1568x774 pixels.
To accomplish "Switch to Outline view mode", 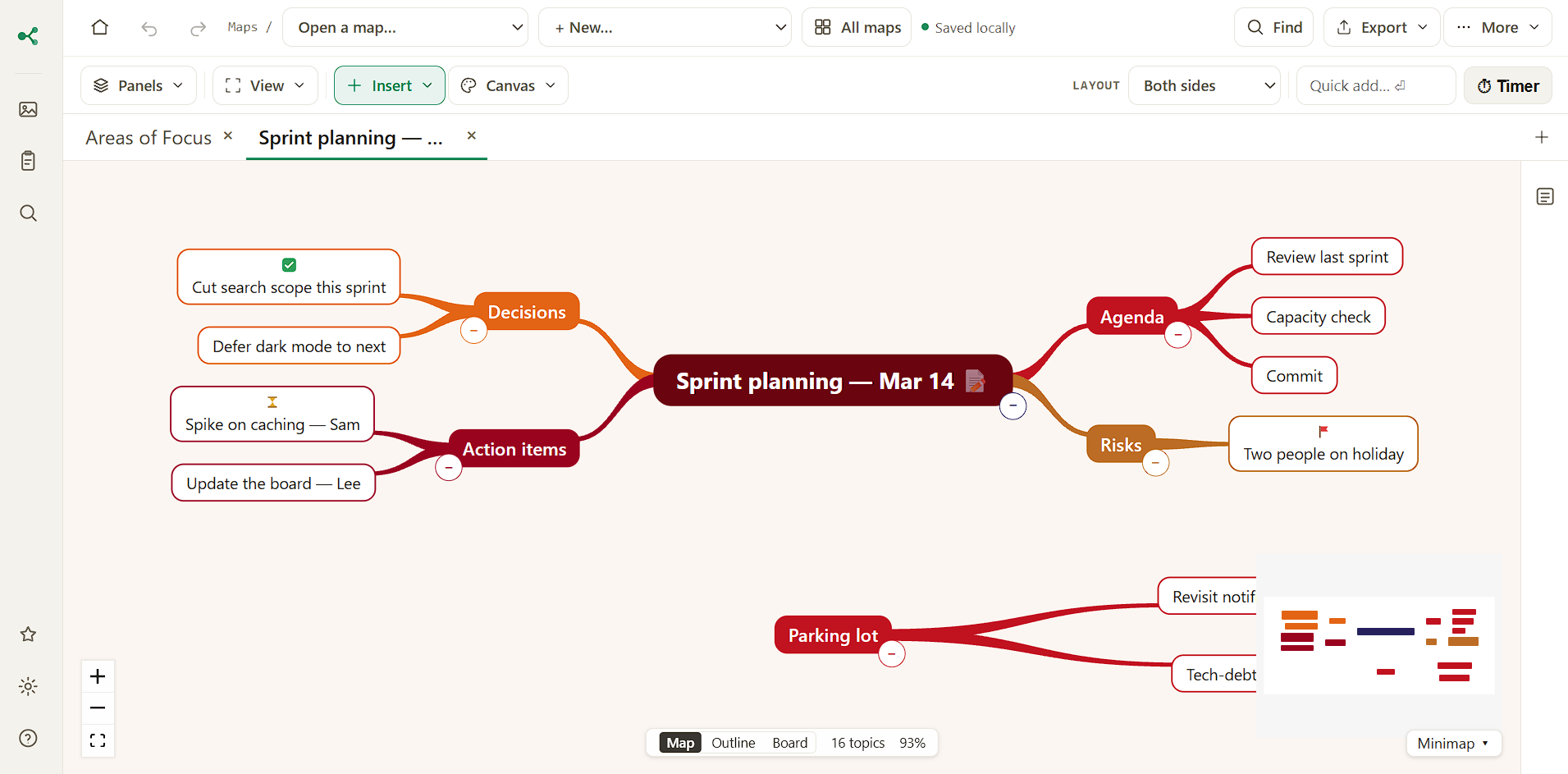I will (734, 743).
